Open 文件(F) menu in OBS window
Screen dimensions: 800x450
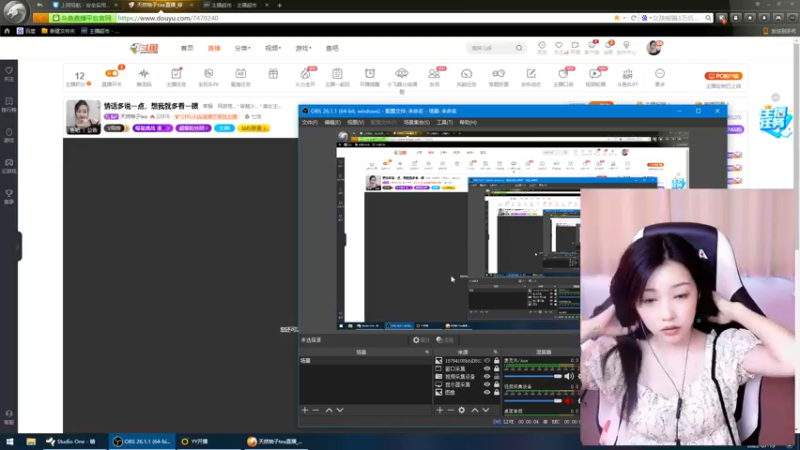(309, 122)
